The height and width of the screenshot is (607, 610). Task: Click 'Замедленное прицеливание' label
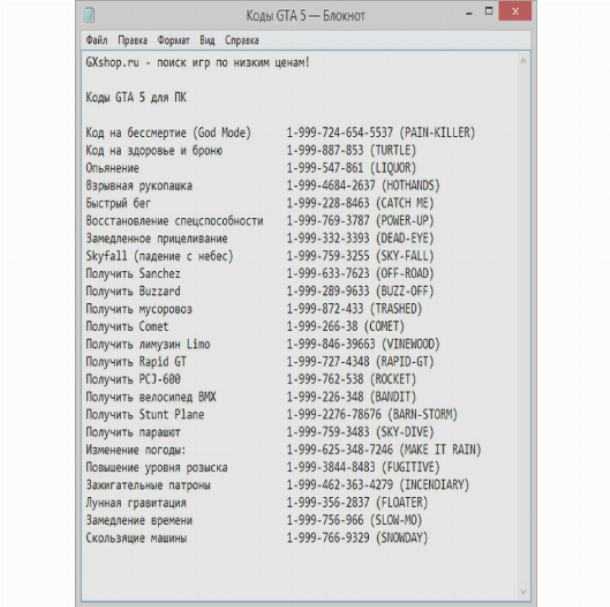(156, 238)
